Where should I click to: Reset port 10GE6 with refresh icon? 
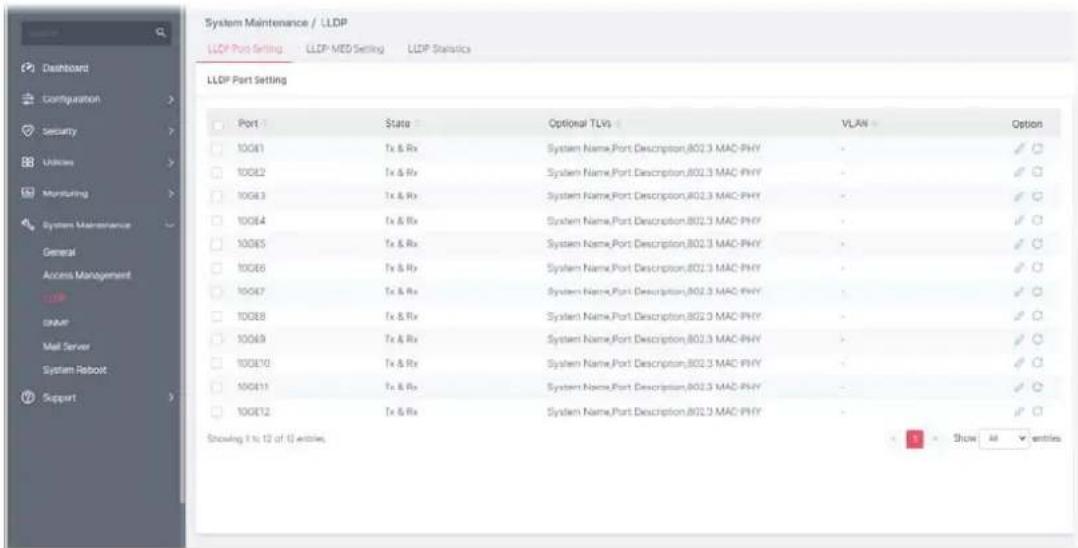tap(1038, 267)
